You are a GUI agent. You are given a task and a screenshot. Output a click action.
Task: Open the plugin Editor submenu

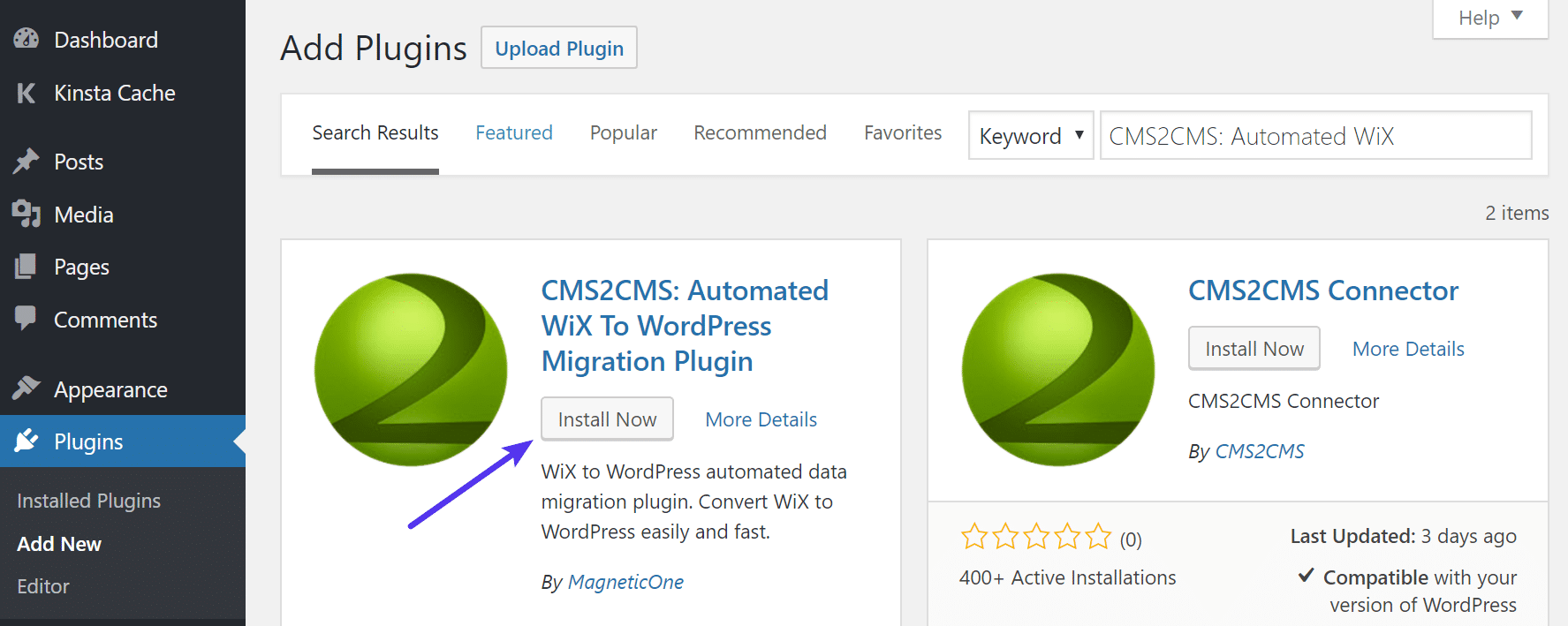pos(43,586)
